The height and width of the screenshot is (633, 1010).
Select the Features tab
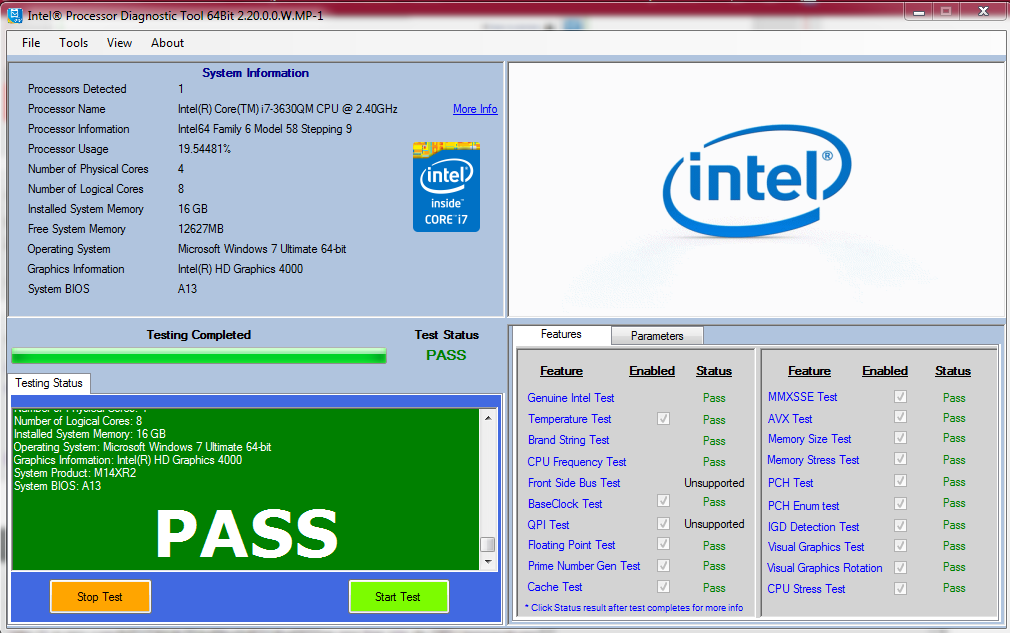pyautogui.click(x=561, y=334)
